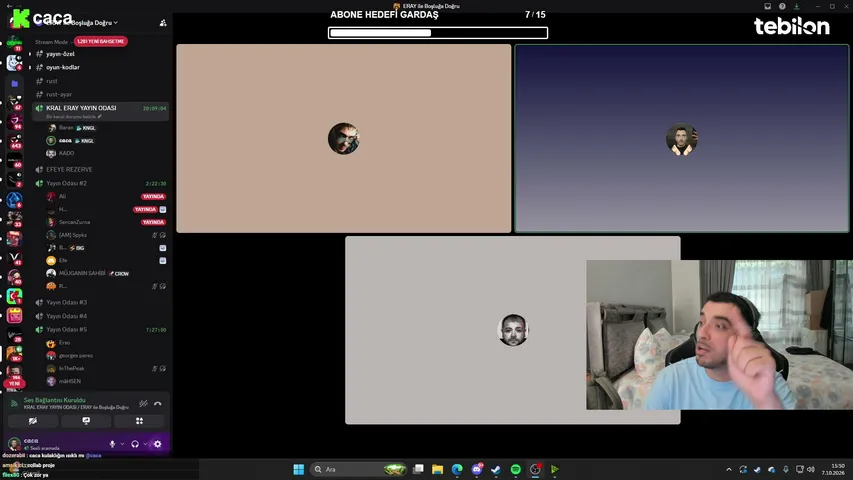Show hidden system tray icons chevron
This screenshot has height=480, width=853.
pos(729,469)
